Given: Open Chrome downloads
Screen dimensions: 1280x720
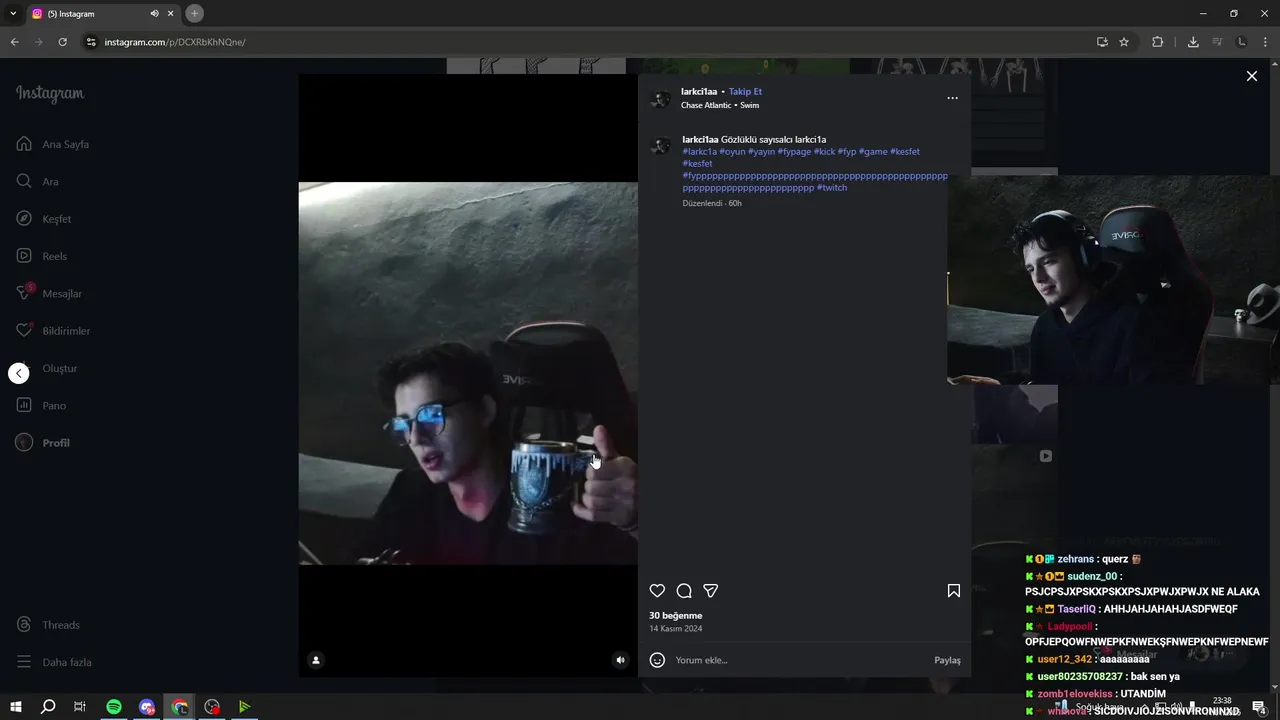Looking at the screenshot, I should [1193, 42].
